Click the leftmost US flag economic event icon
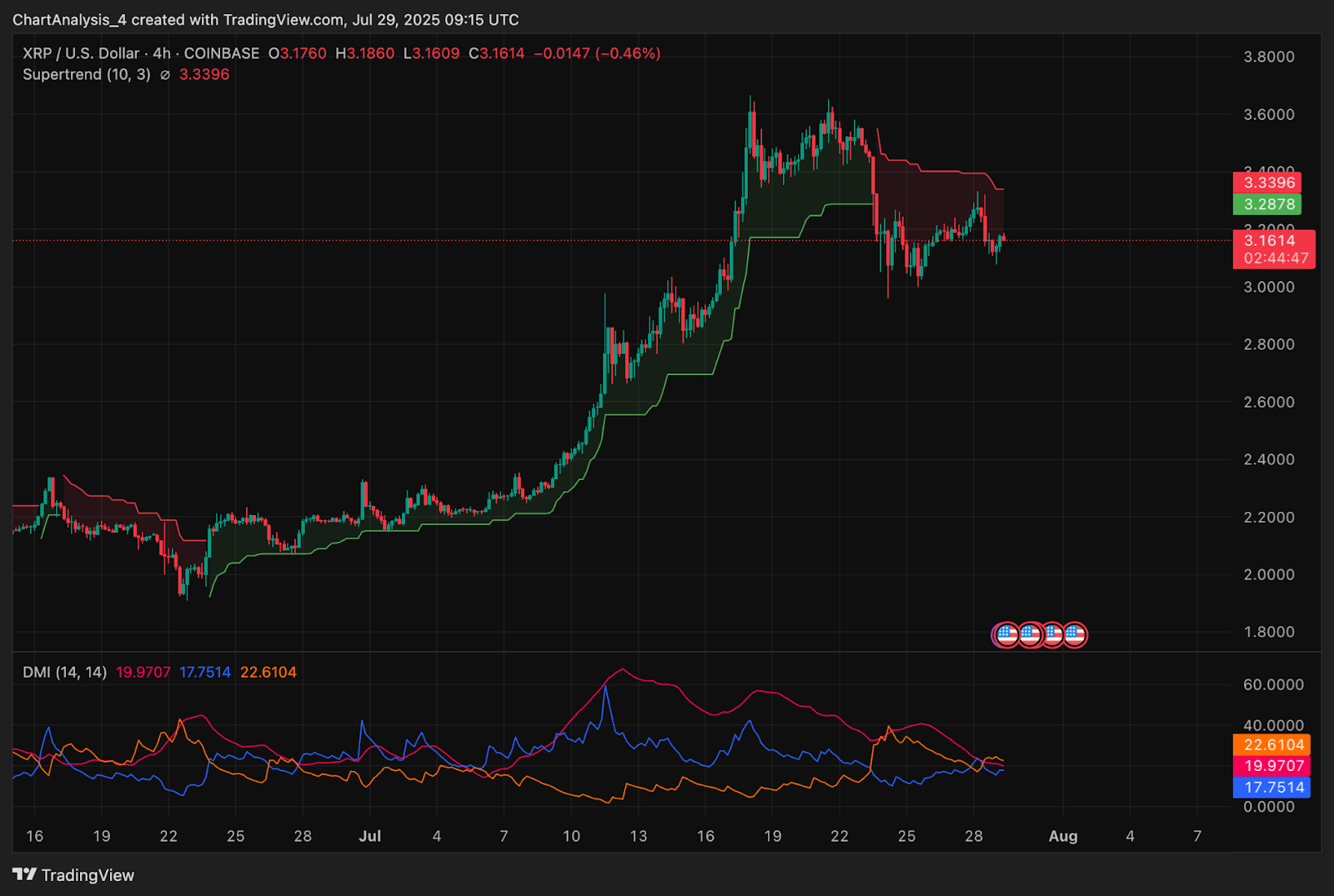This screenshot has height=896, width=1334. (x=1006, y=635)
